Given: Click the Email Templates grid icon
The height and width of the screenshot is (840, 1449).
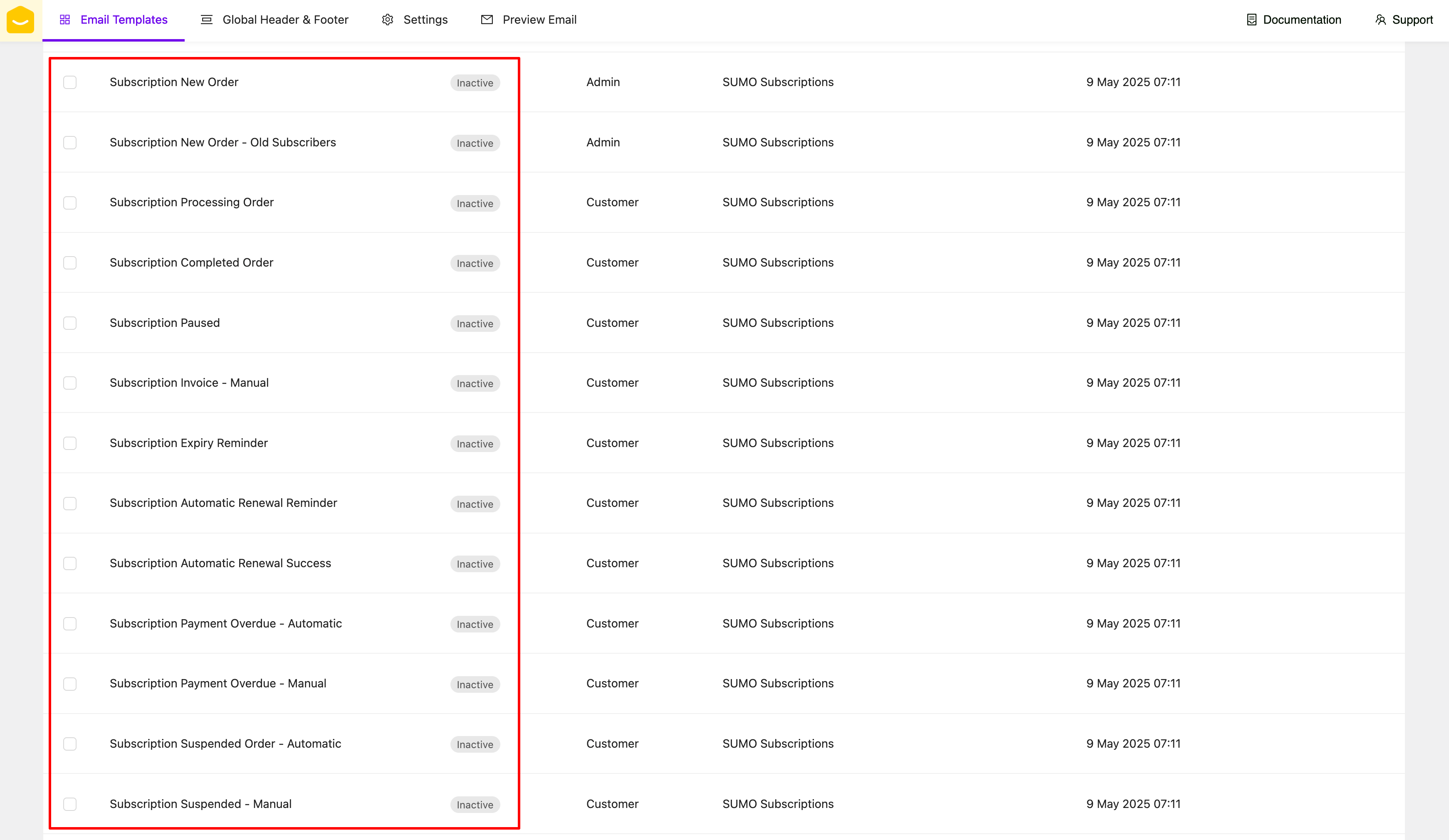Looking at the screenshot, I should coord(65,20).
